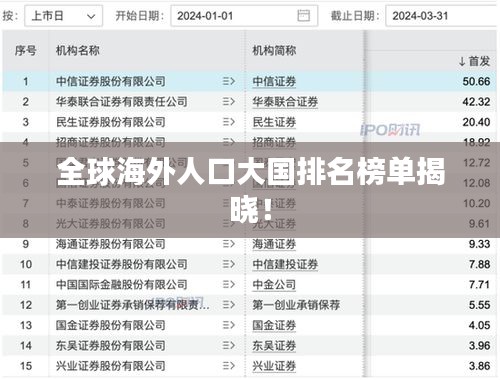This screenshot has width=500, height=380.
Task: Click the detail arrow icon for 民生证券股份有限公司
Action: click(229, 122)
